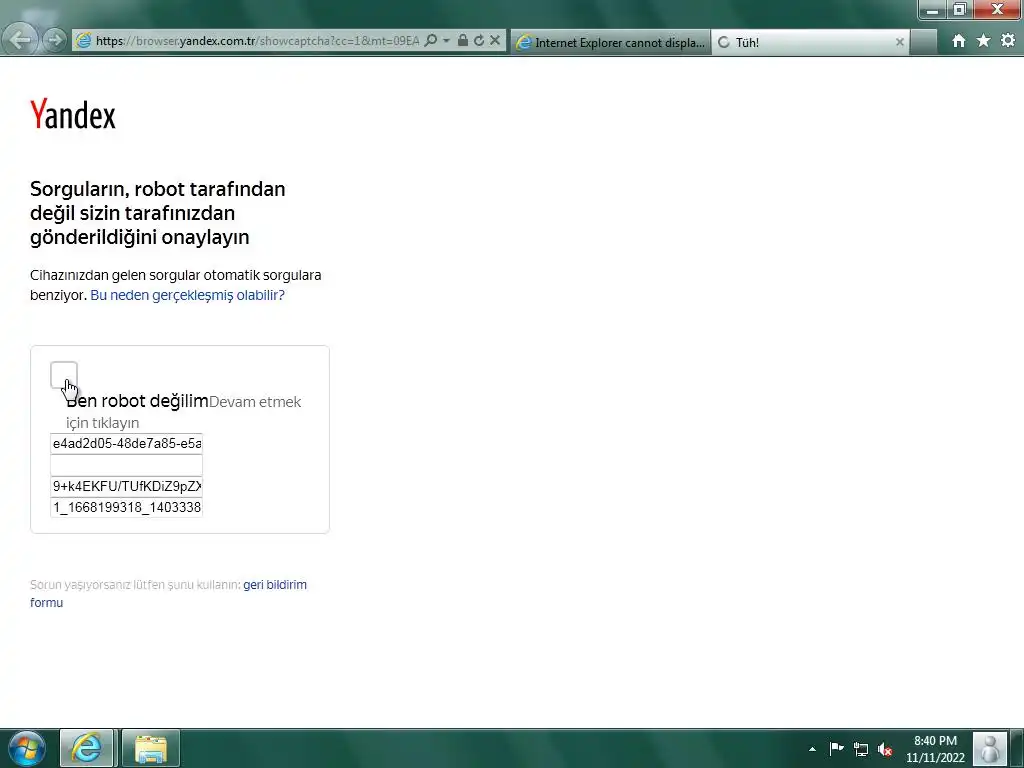Open a new tab with the blank tab button
The width and height of the screenshot is (1024, 768).
923,42
